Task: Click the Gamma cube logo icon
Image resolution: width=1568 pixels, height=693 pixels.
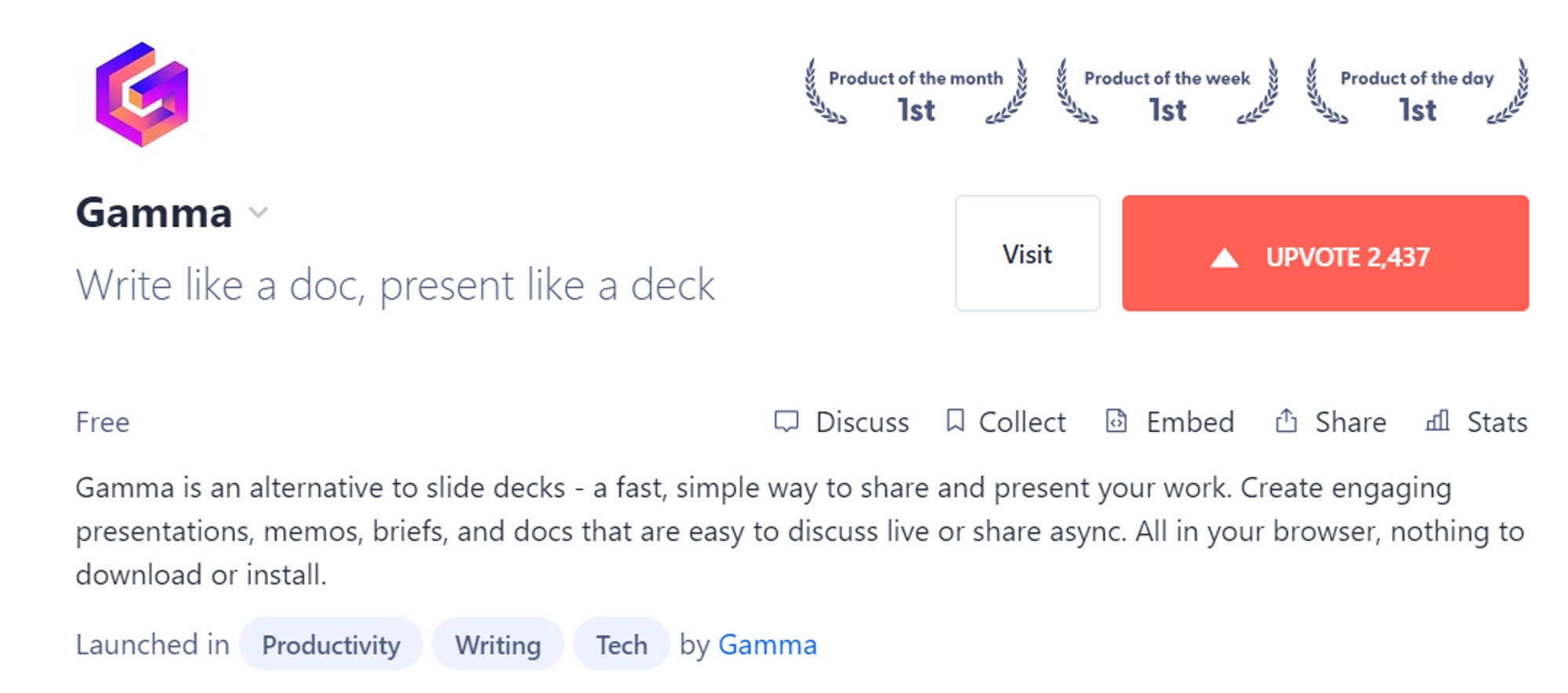Action: pos(142,94)
